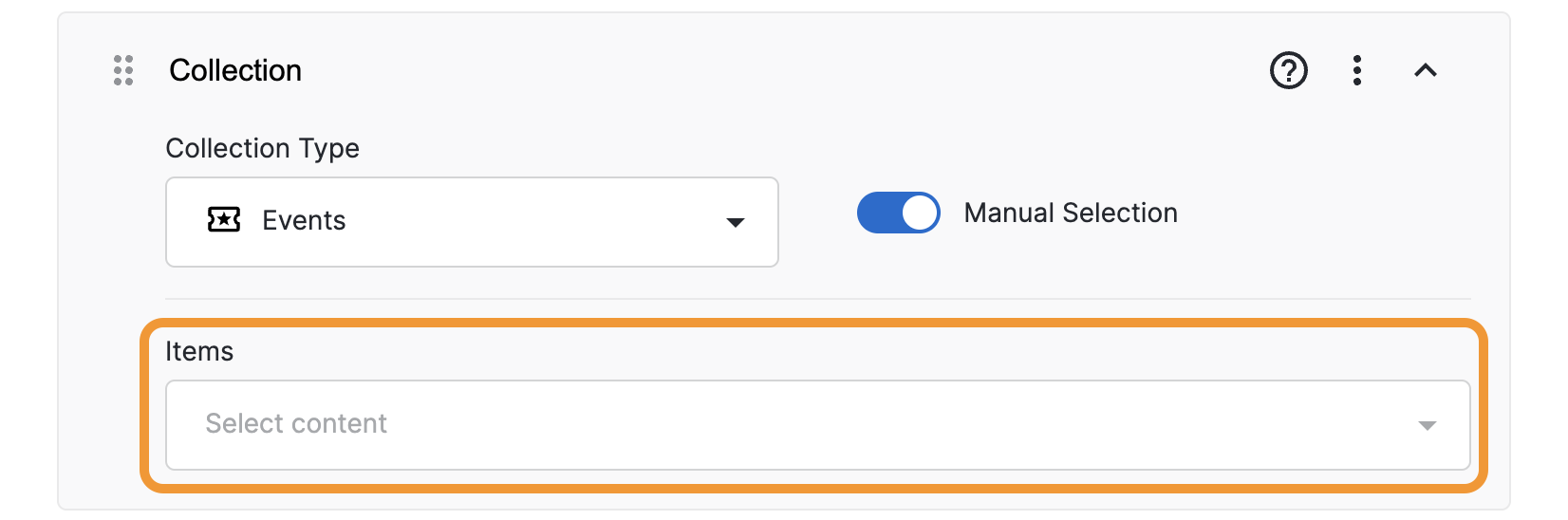Open the Collection Type combo box
Viewport: 1568px width, 520px height.
click(472, 222)
